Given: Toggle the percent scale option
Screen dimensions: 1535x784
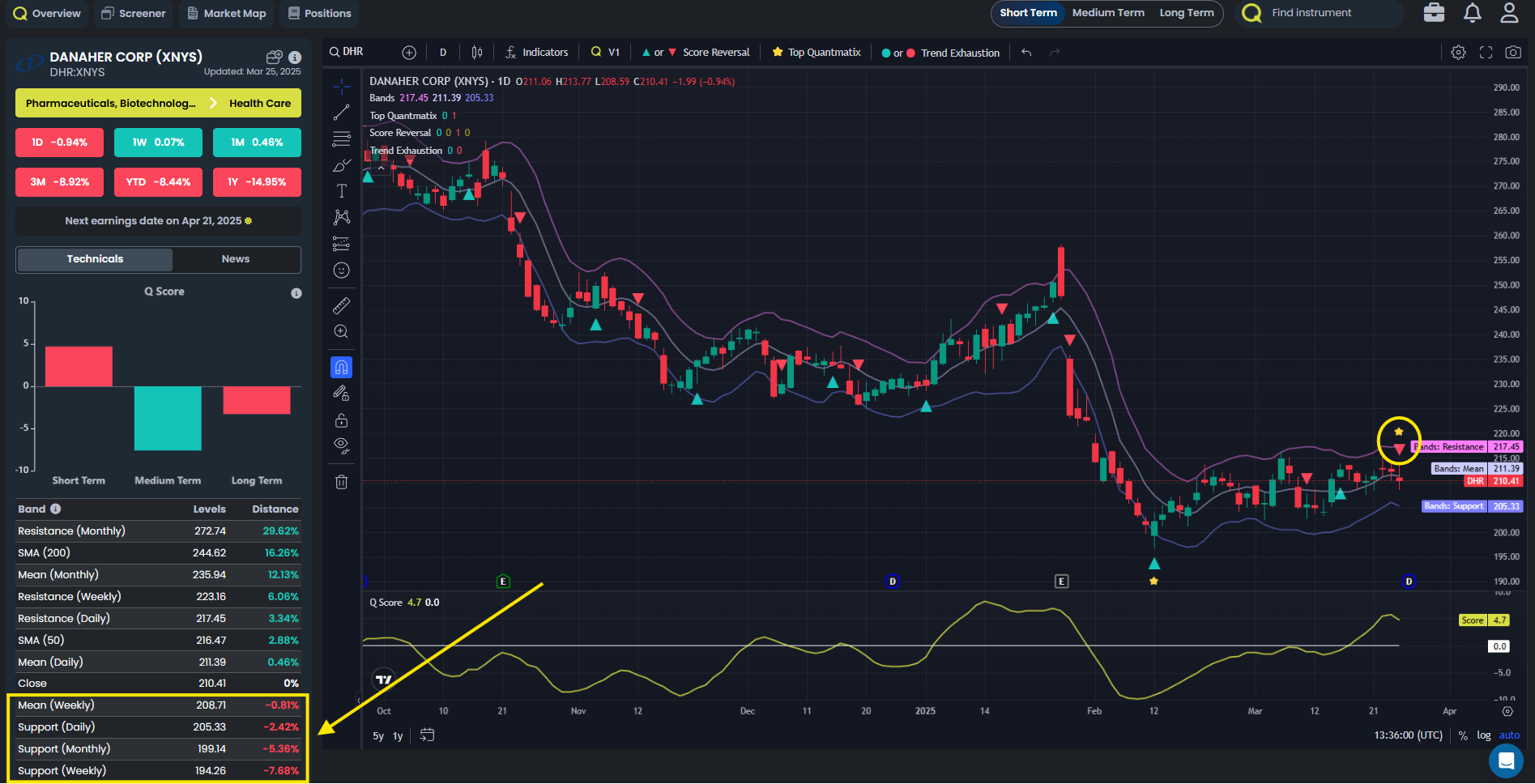Looking at the screenshot, I should tap(1463, 735).
